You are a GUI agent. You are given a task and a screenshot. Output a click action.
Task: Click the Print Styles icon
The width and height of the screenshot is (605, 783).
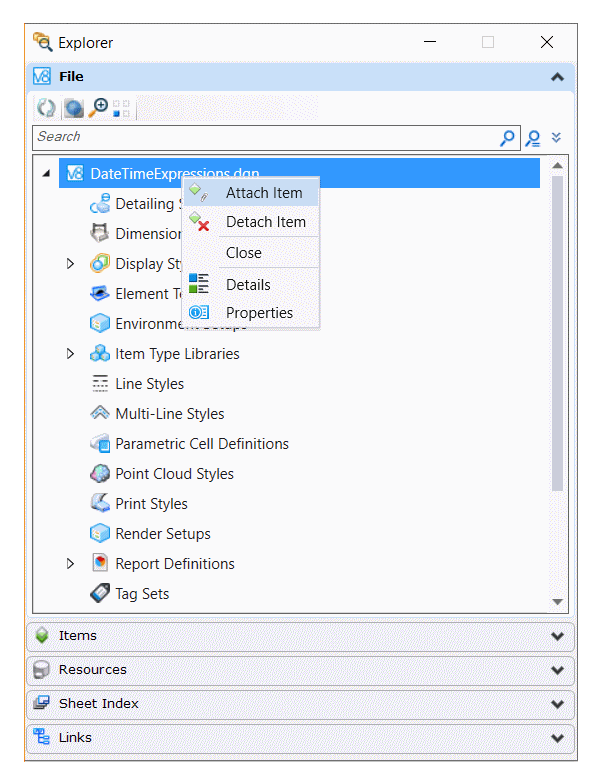click(x=100, y=503)
